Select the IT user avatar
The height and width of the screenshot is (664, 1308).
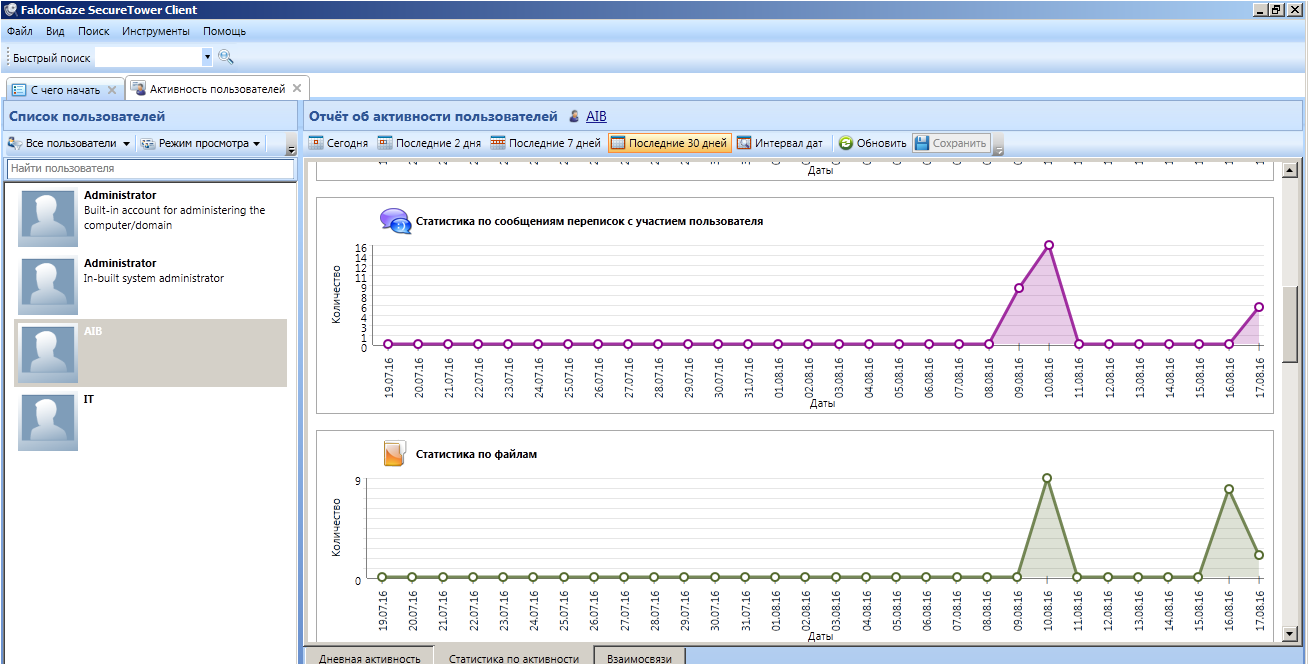pos(48,422)
